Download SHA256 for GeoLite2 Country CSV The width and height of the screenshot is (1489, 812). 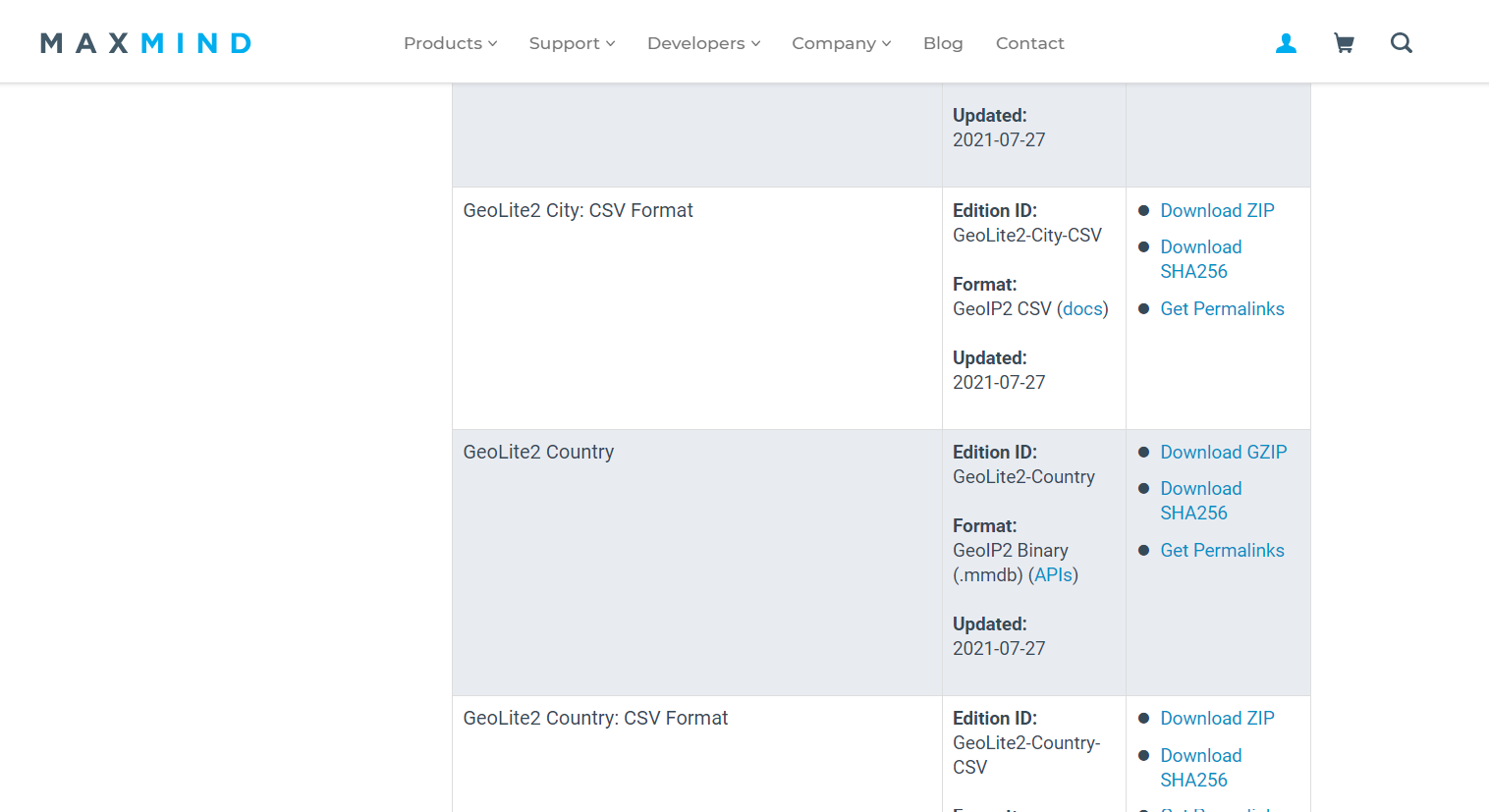(x=1201, y=768)
